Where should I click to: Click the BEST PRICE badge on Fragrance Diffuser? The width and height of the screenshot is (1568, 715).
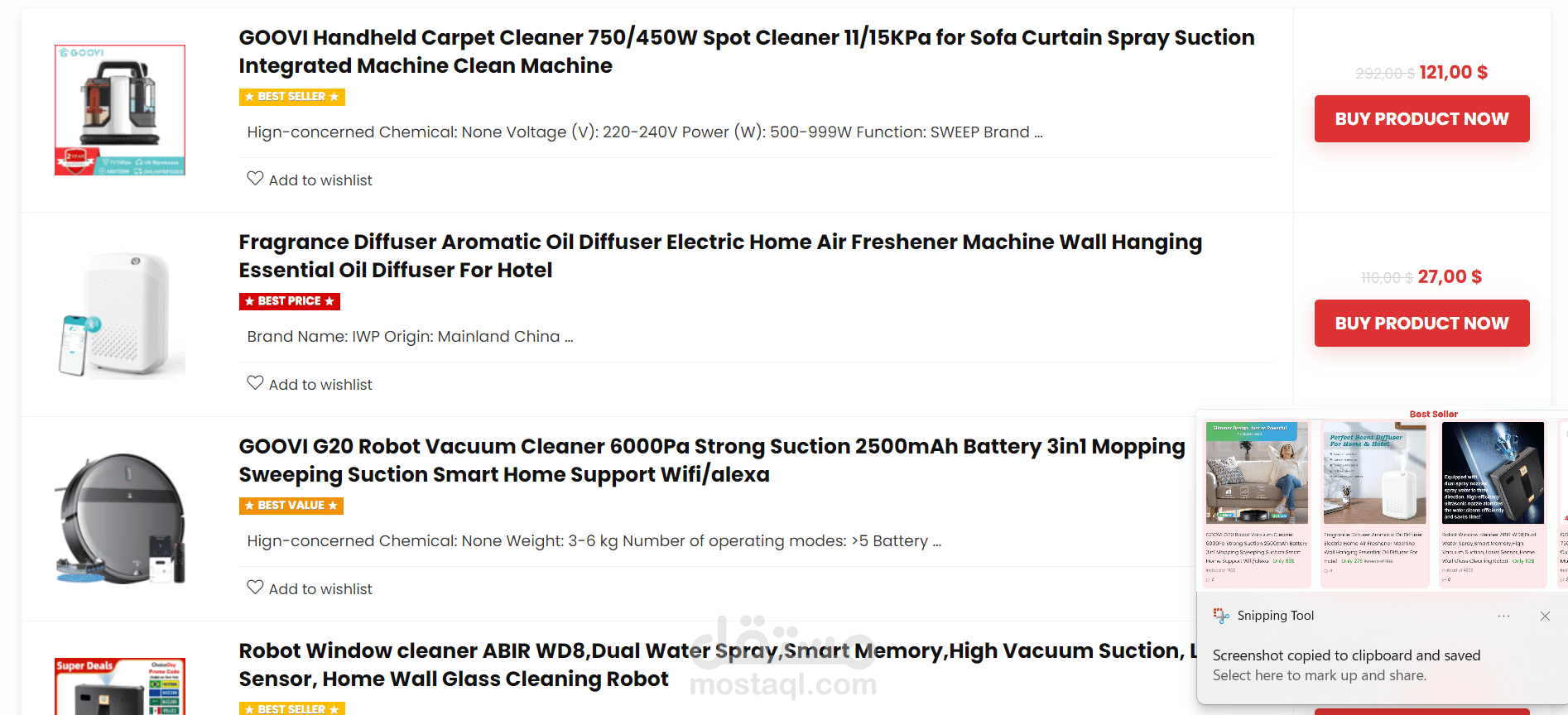point(289,301)
